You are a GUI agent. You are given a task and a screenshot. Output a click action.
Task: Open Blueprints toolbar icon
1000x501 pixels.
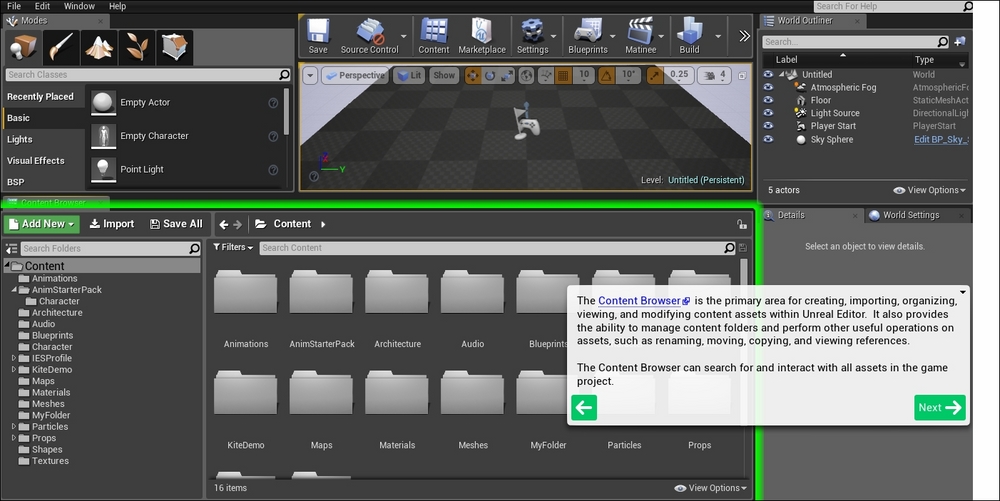[x=587, y=36]
